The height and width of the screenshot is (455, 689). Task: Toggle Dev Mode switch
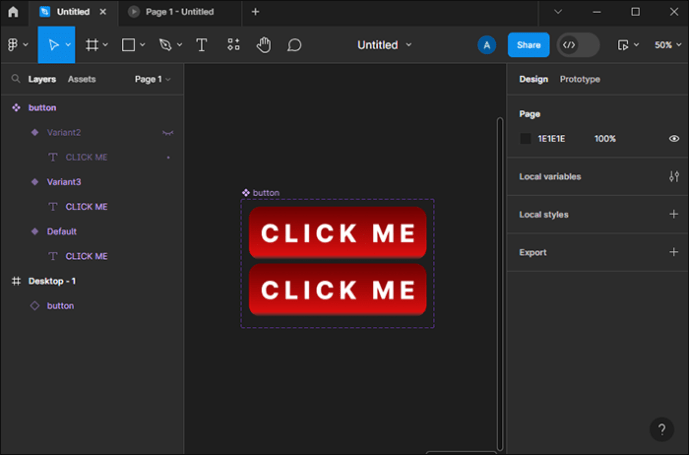[578, 45]
